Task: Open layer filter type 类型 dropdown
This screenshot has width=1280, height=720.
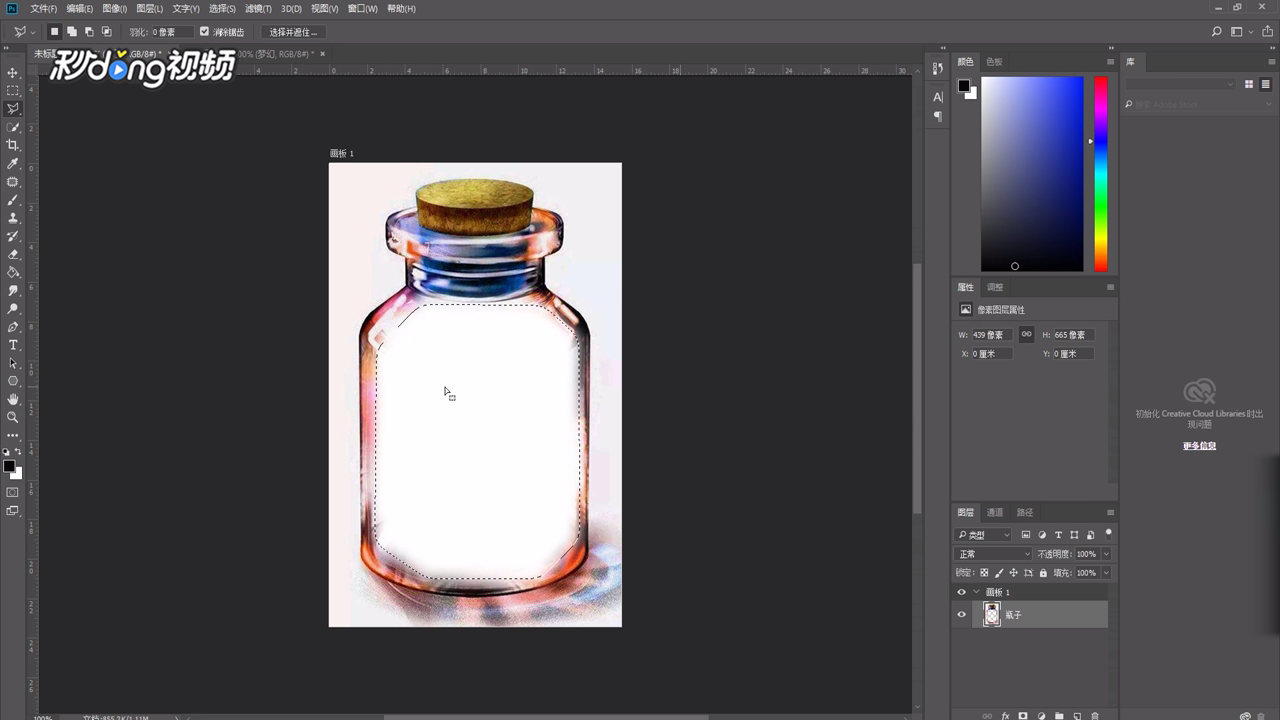Action: click(x=984, y=535)
